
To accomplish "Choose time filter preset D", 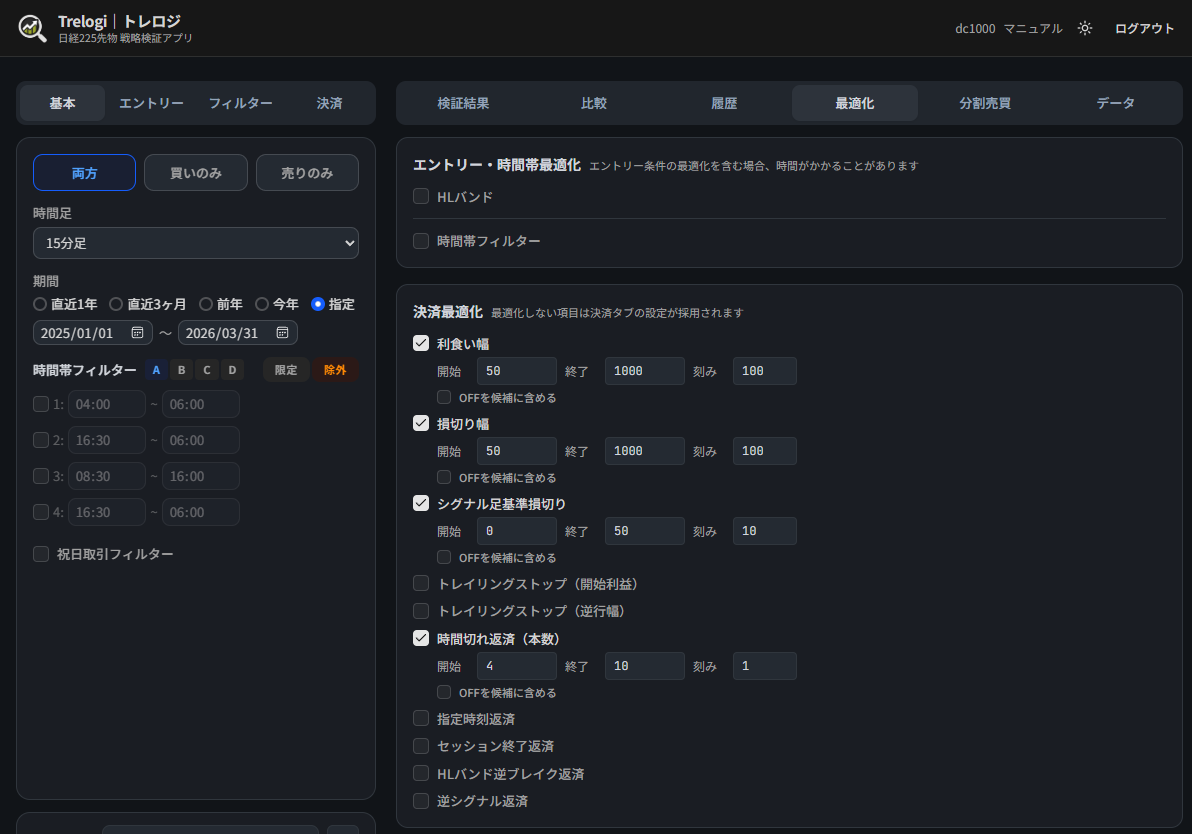I will pyautogui.click(x=232, y=370).
